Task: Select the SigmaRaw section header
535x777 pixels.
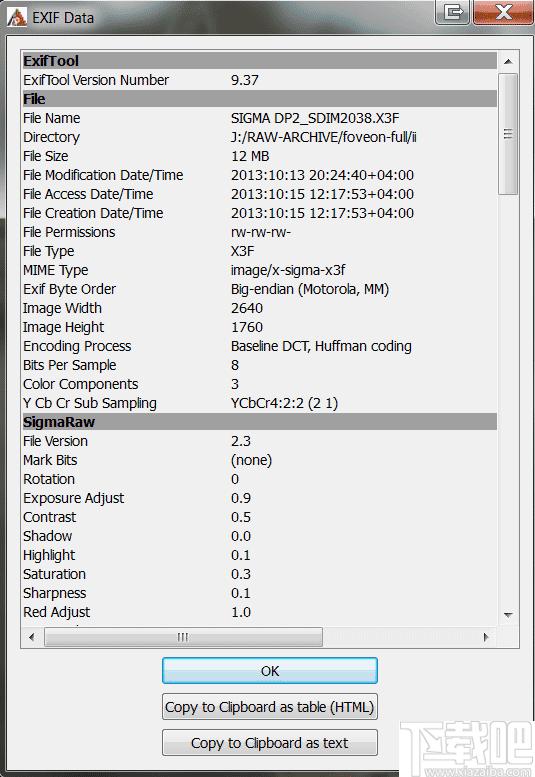Action: (260, 422)
